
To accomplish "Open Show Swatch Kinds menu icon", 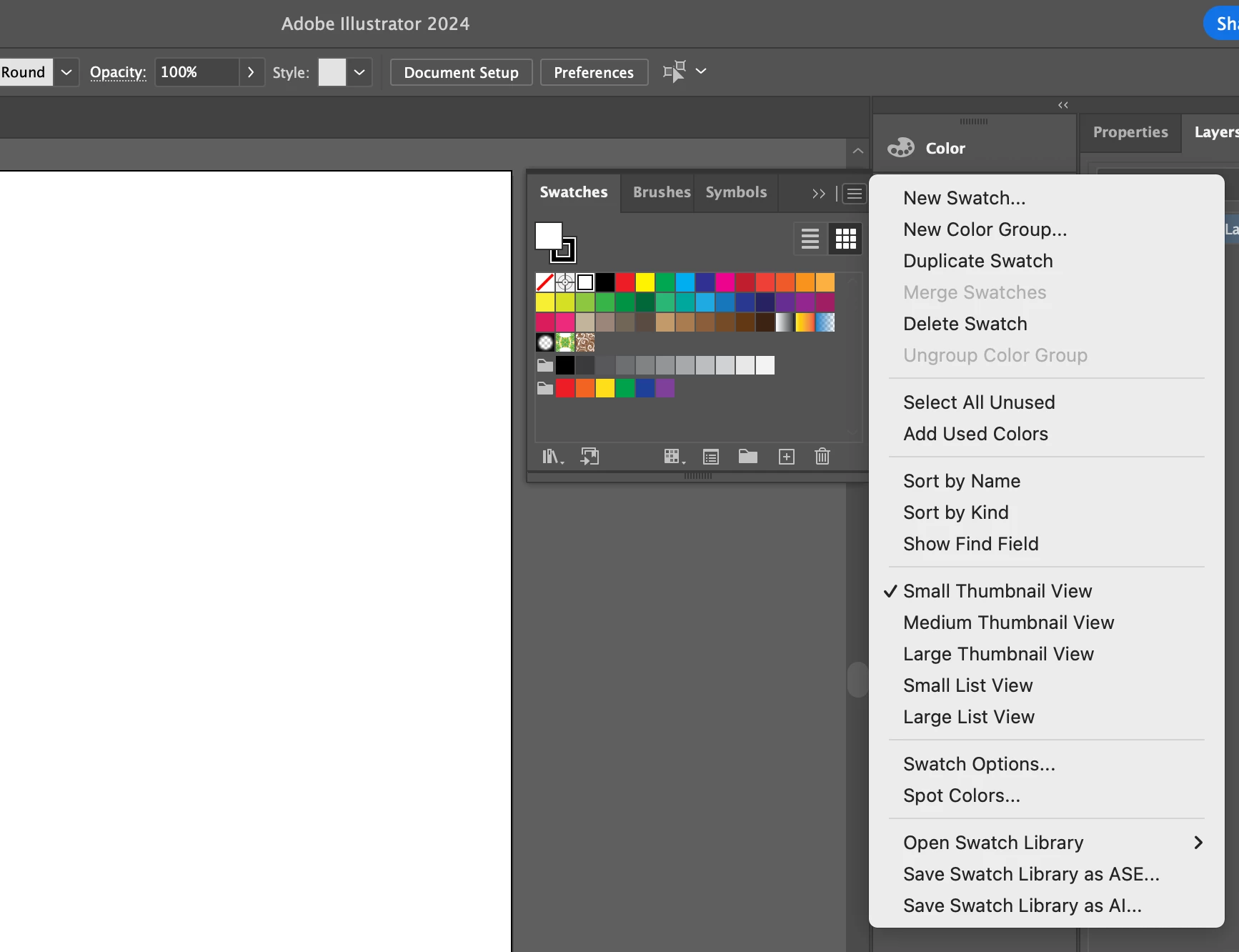I will coord(674,457).
